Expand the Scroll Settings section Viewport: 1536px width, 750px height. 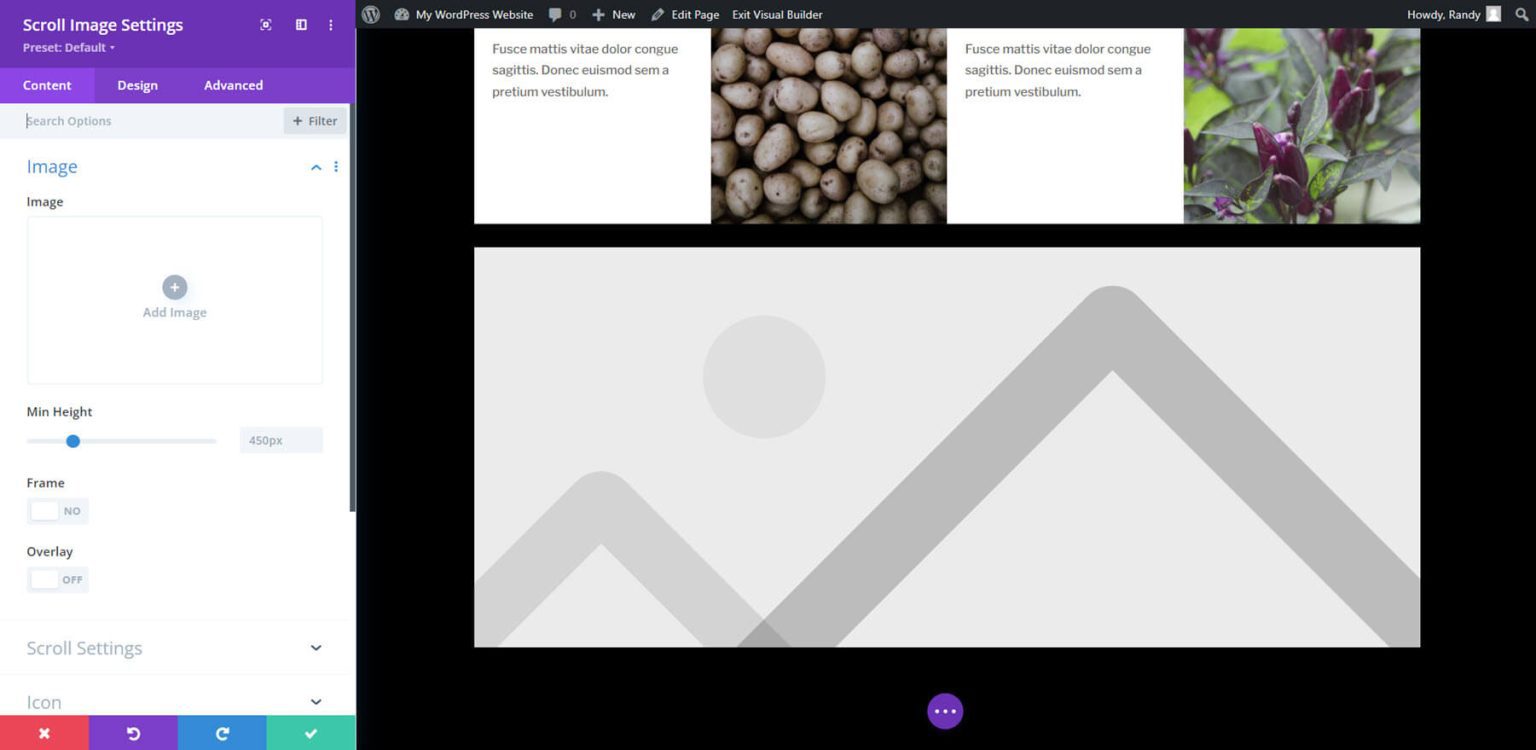tap(175, 648)
